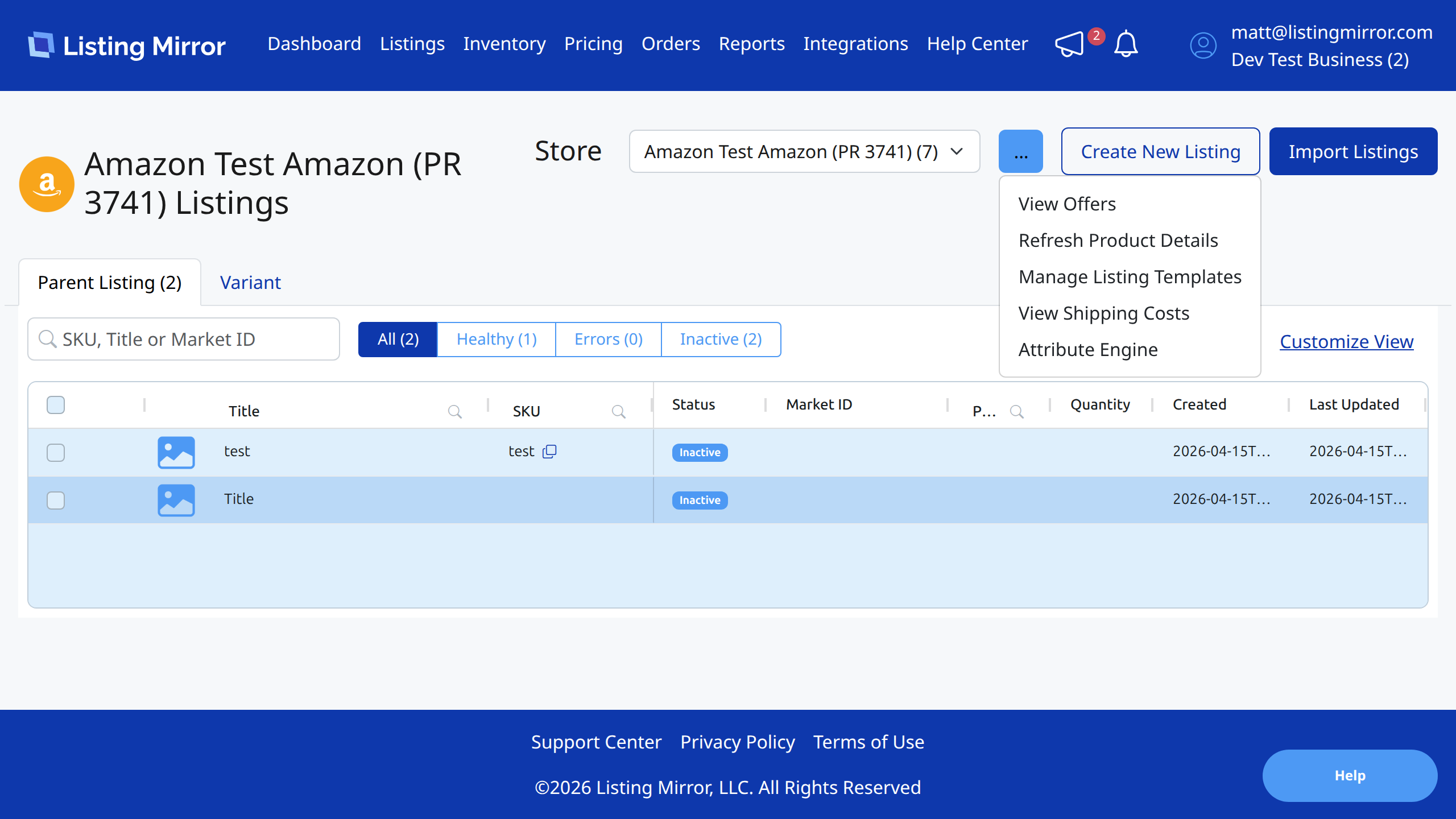
Task: Check the checkbox for the 'test' listing
Action: (56, 453)
